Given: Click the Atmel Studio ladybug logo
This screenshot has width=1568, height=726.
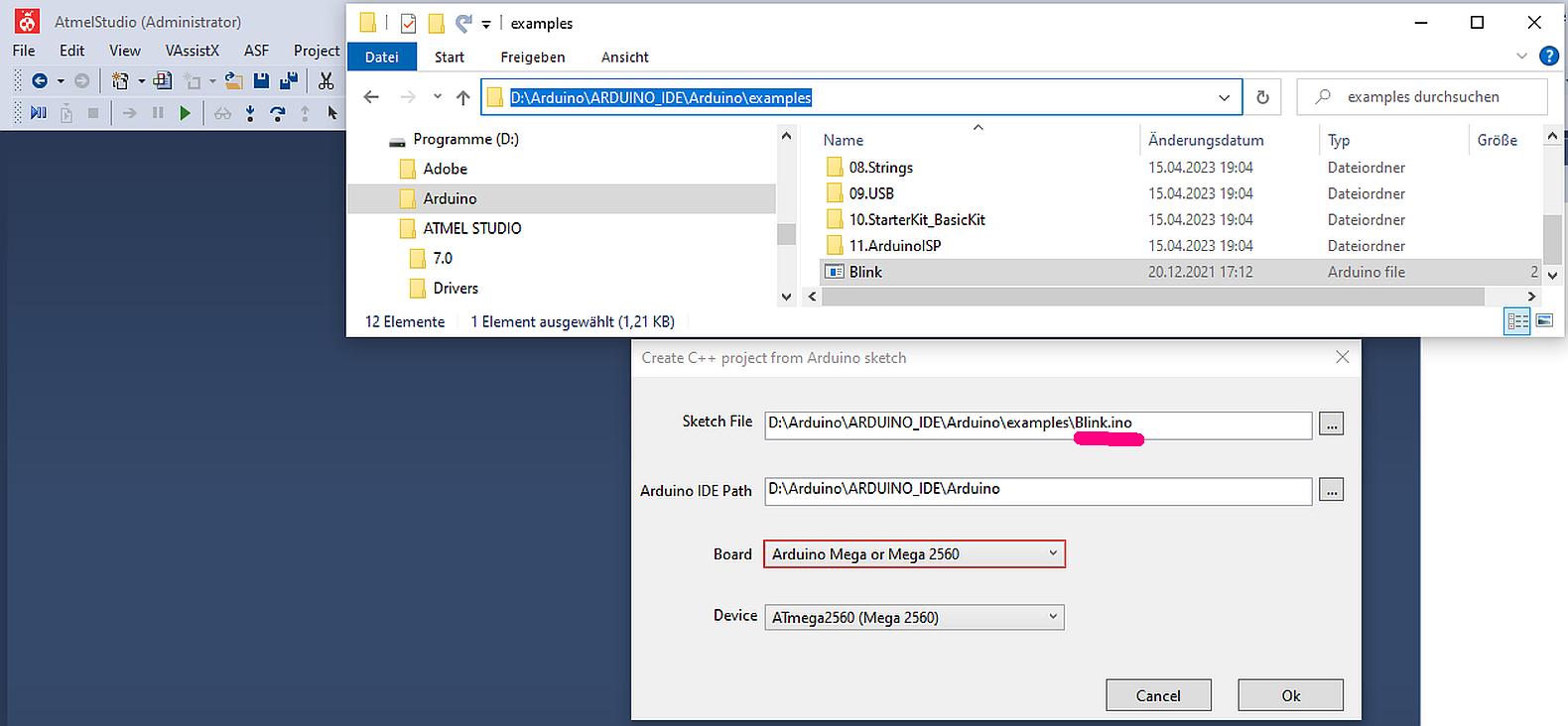Looking at the screenshot, I should (x=27, y=21).
